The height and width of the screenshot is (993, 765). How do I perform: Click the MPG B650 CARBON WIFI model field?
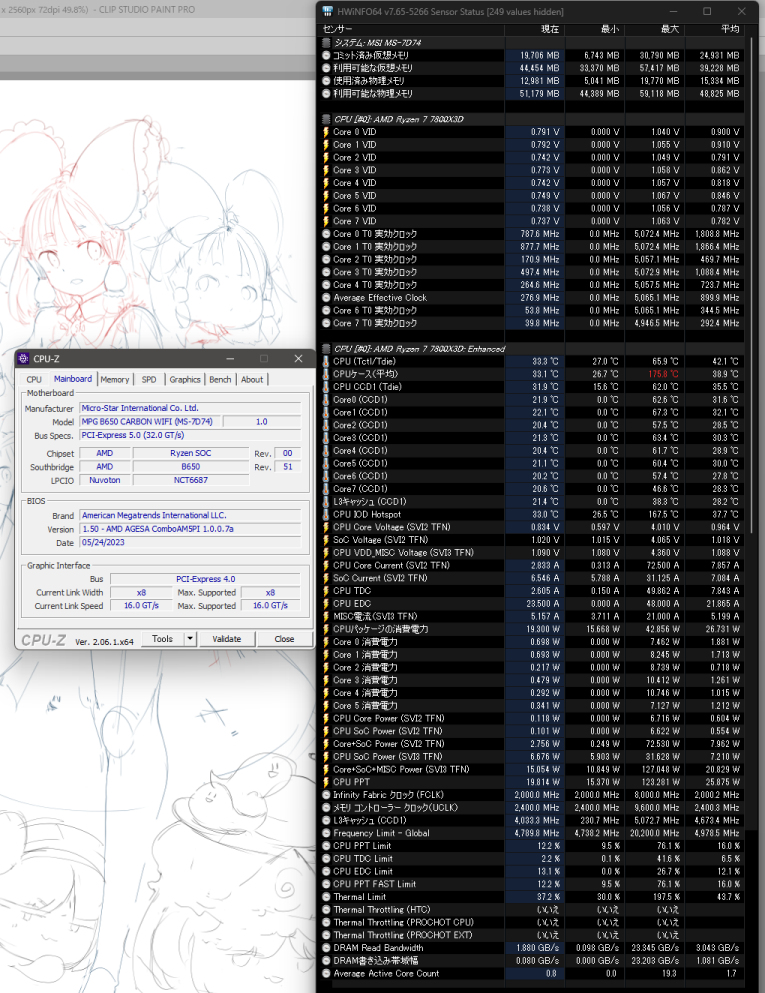click(149, 422)
